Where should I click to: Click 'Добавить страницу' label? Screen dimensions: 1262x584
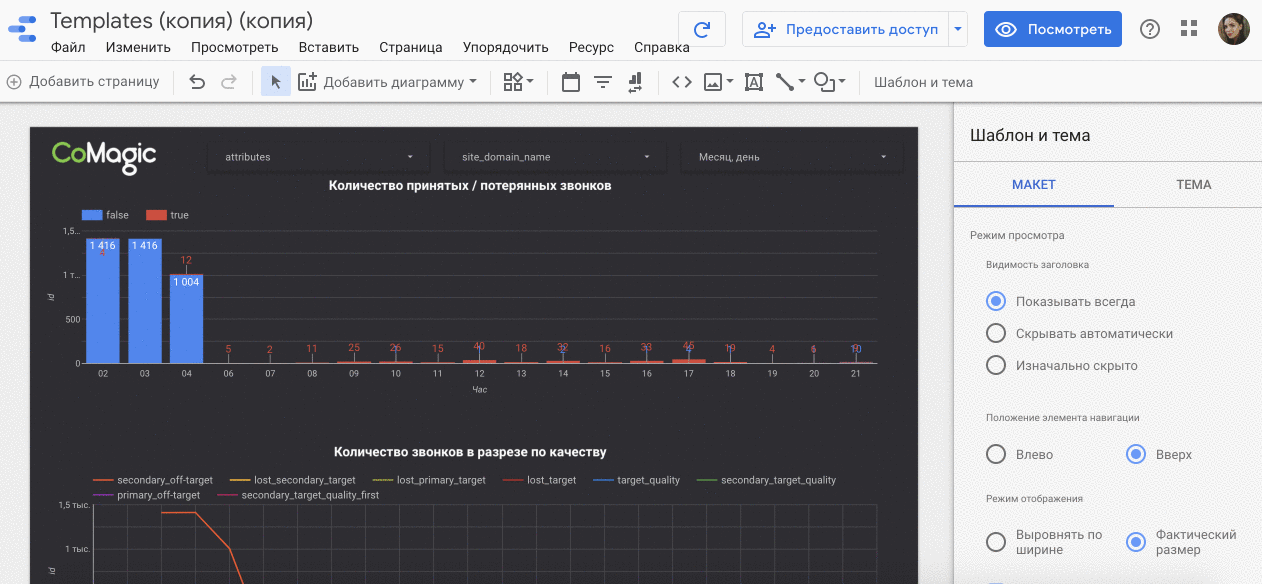tap(94, 82)
